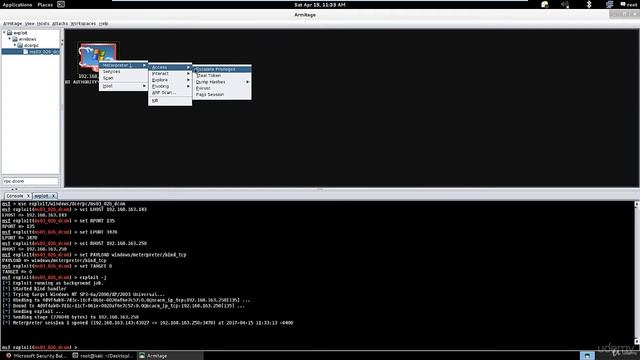Collapse the exploit tree node
The width and height of the screenshot is (640, 360).
(4, 32)
